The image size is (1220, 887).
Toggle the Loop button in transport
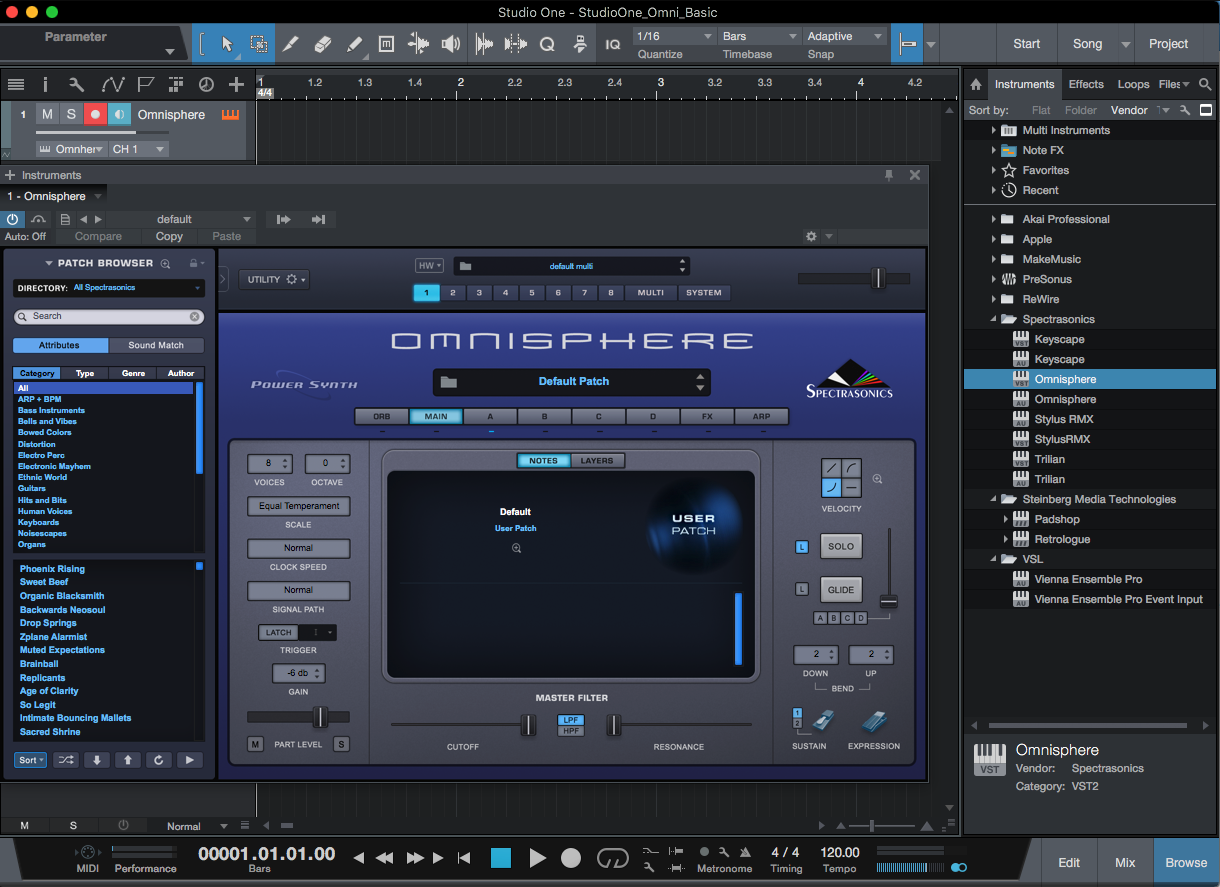(x=612, y=858)
